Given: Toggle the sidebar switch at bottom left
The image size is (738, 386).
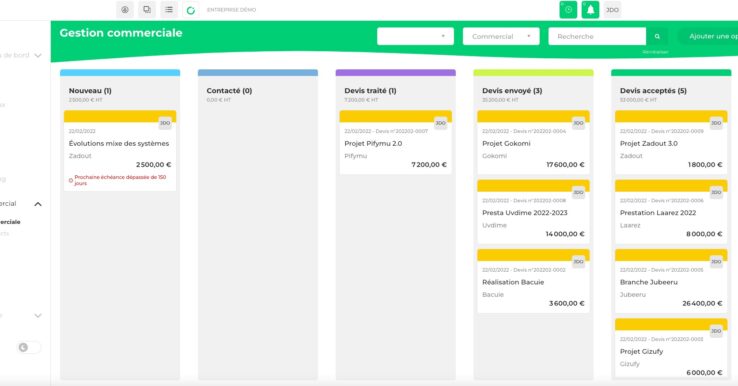Looking at the screenshot, I should pos(29,347).
